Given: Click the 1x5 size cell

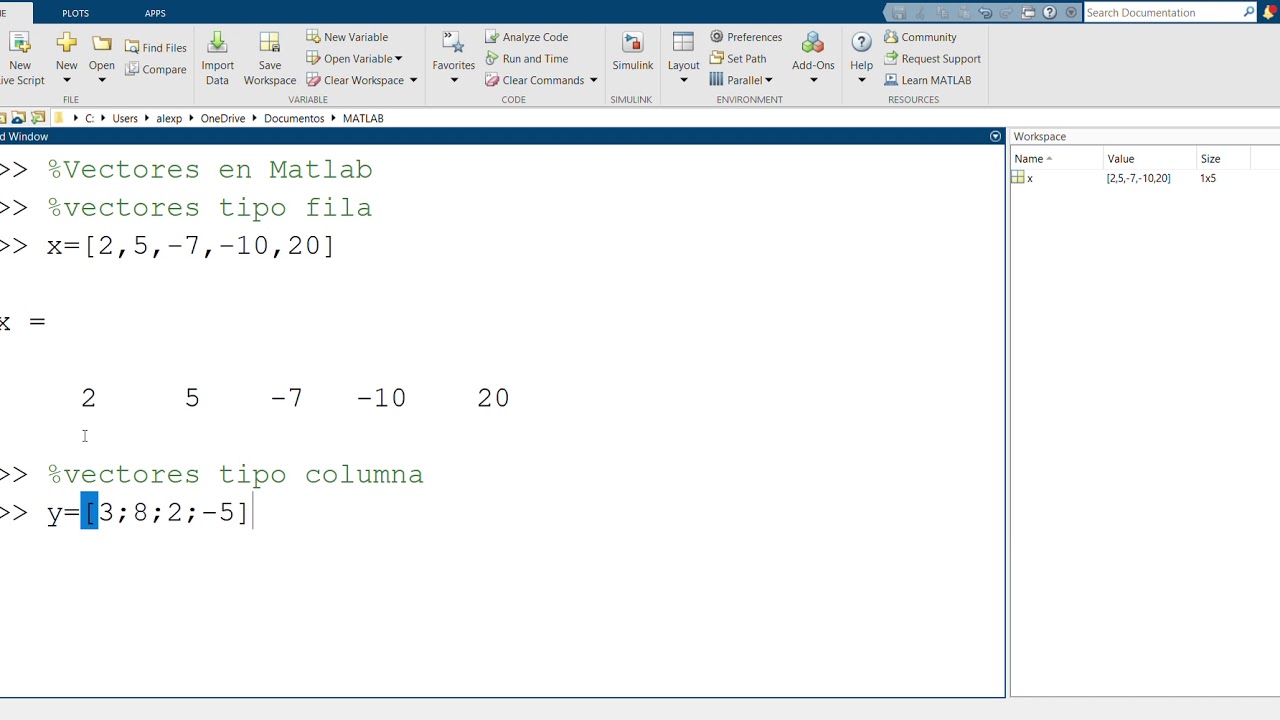Looking at the screenshot, I should 1208,178.
